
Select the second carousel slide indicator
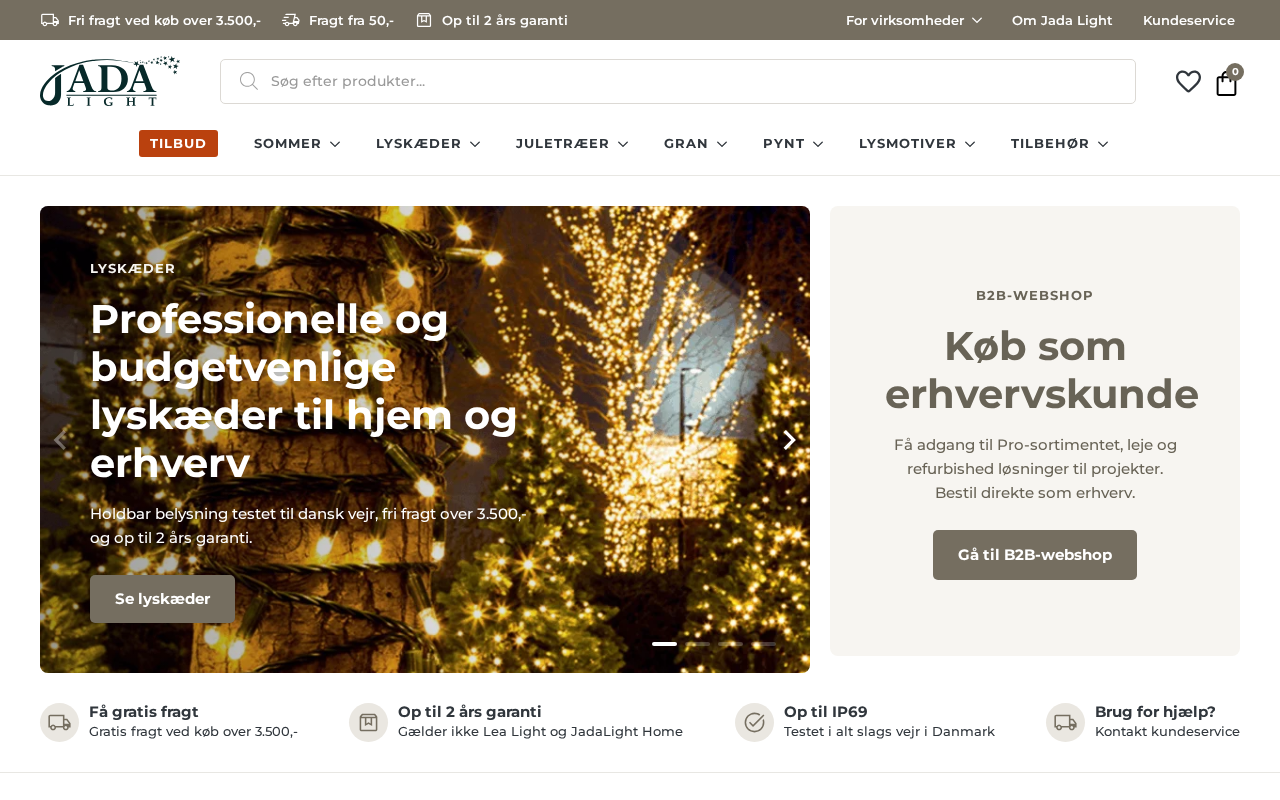point(698,644)
